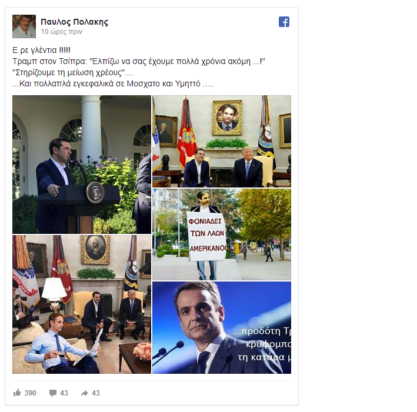Open the Παυλος Πολακης name link
Viewport: 417px width, 412px height.
coord(74,22)
